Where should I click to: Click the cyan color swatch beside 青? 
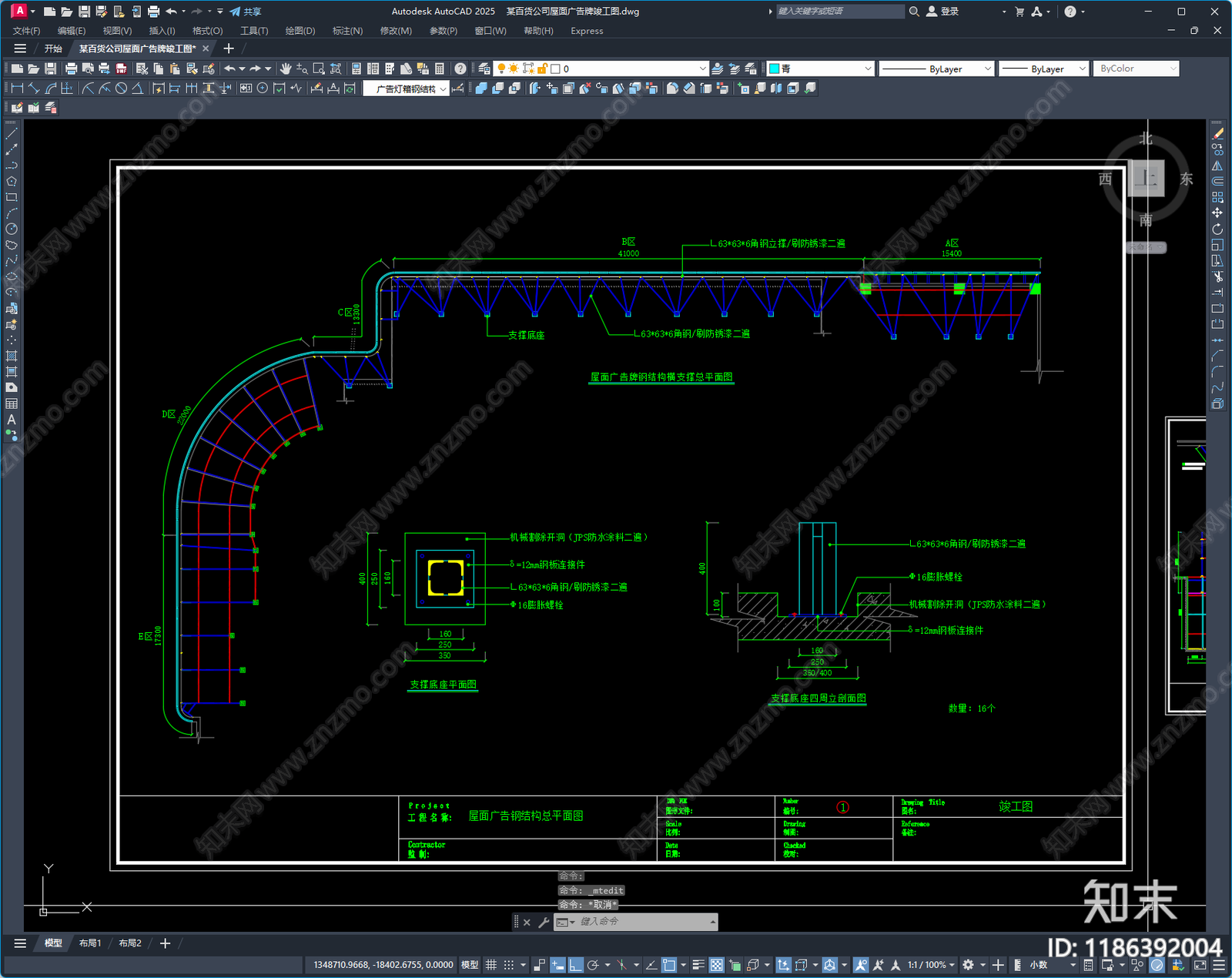(x=775, y=69)
